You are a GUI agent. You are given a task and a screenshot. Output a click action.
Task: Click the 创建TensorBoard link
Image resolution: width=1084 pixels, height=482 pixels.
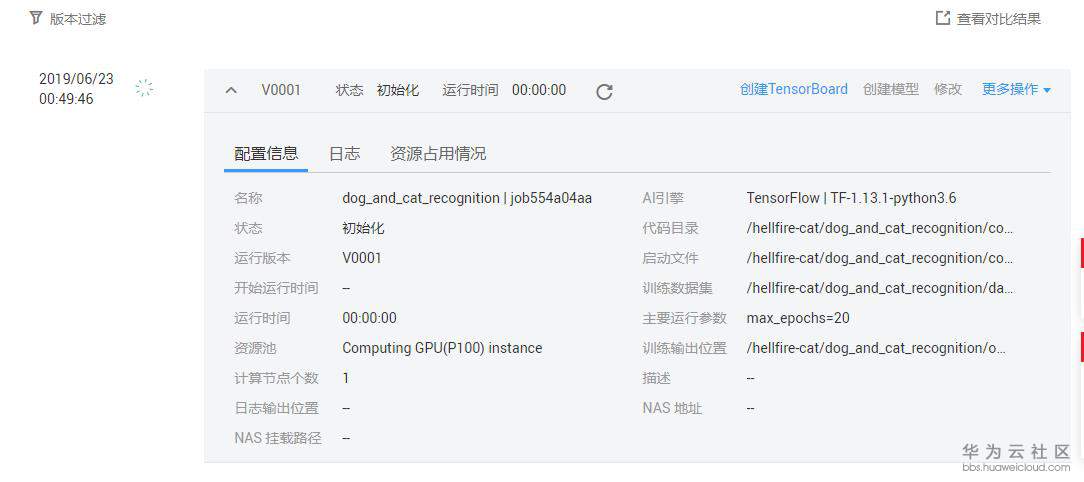click(794, 89)
